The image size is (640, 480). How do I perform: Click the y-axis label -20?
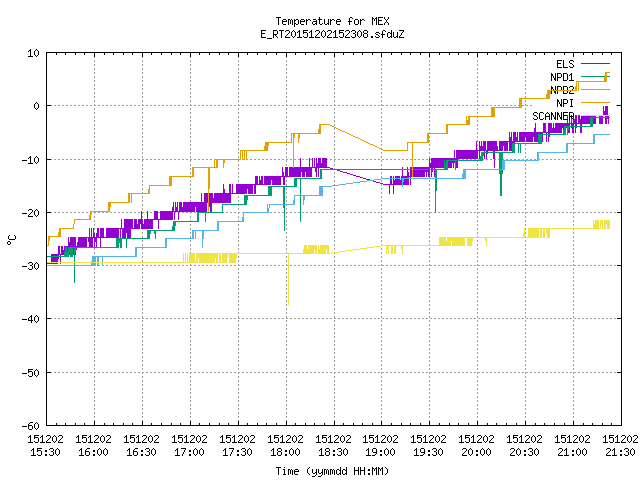point(31,213)
